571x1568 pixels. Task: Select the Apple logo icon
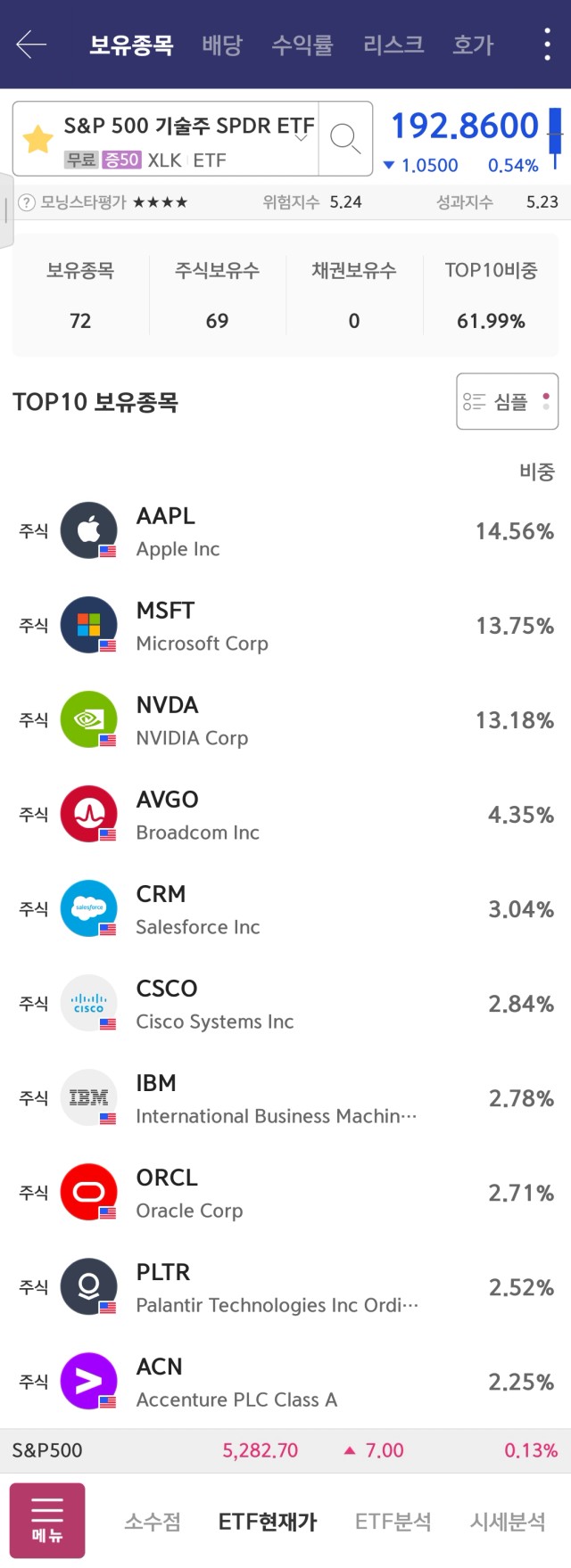click(x=89, y=530)
